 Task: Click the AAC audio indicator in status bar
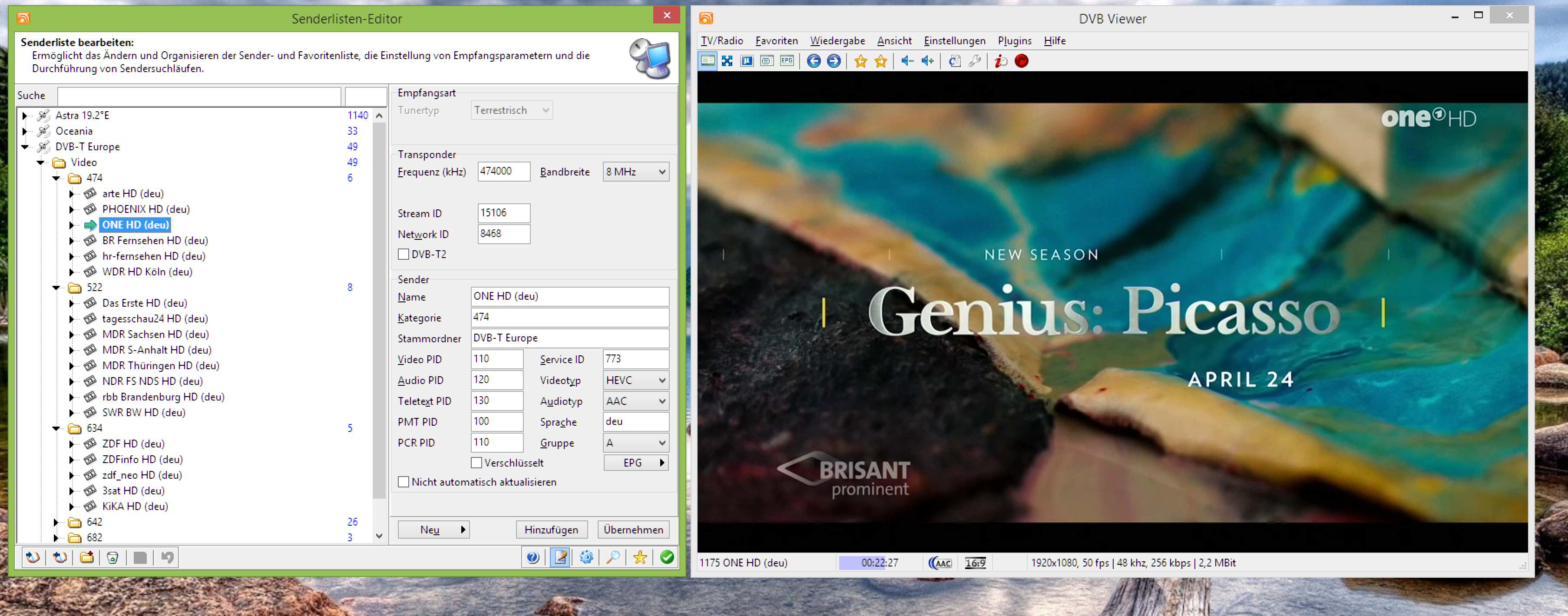tap(940, 563)
